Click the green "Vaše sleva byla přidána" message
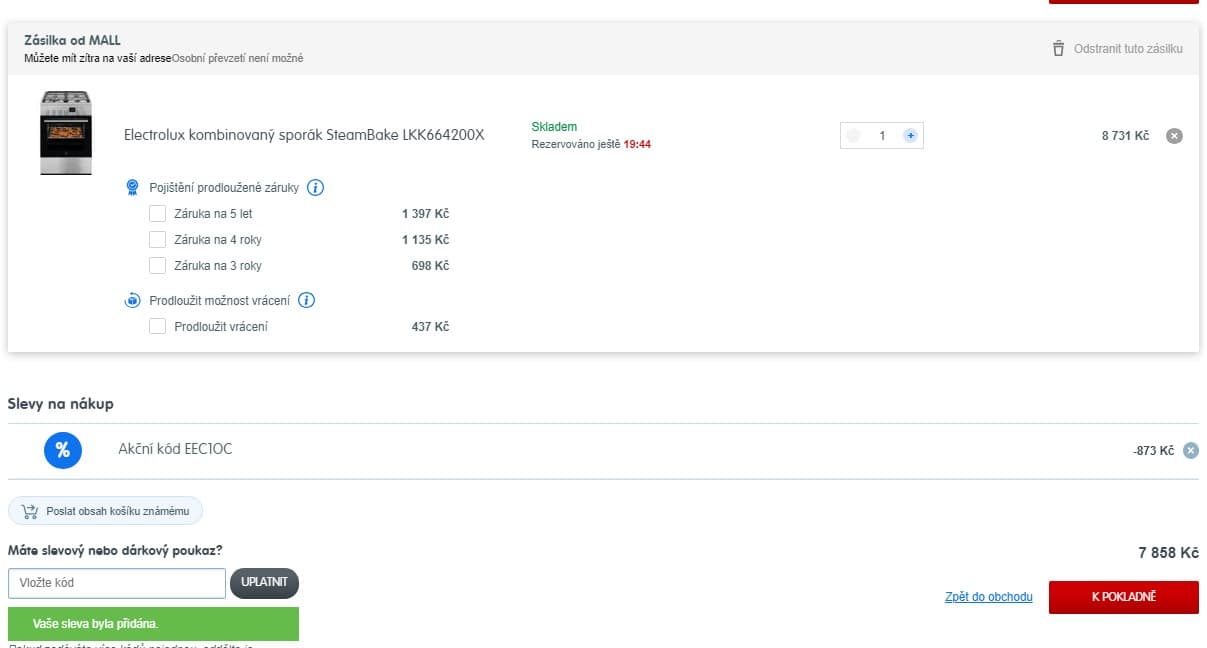 tap(153, 624)
